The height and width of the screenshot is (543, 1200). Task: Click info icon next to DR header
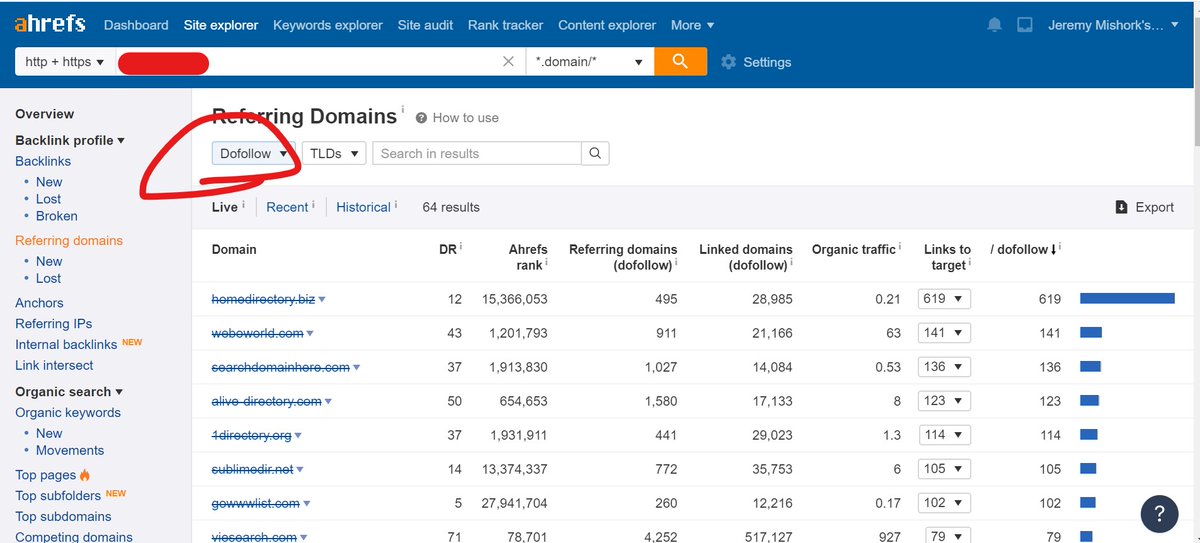(460, 246)
